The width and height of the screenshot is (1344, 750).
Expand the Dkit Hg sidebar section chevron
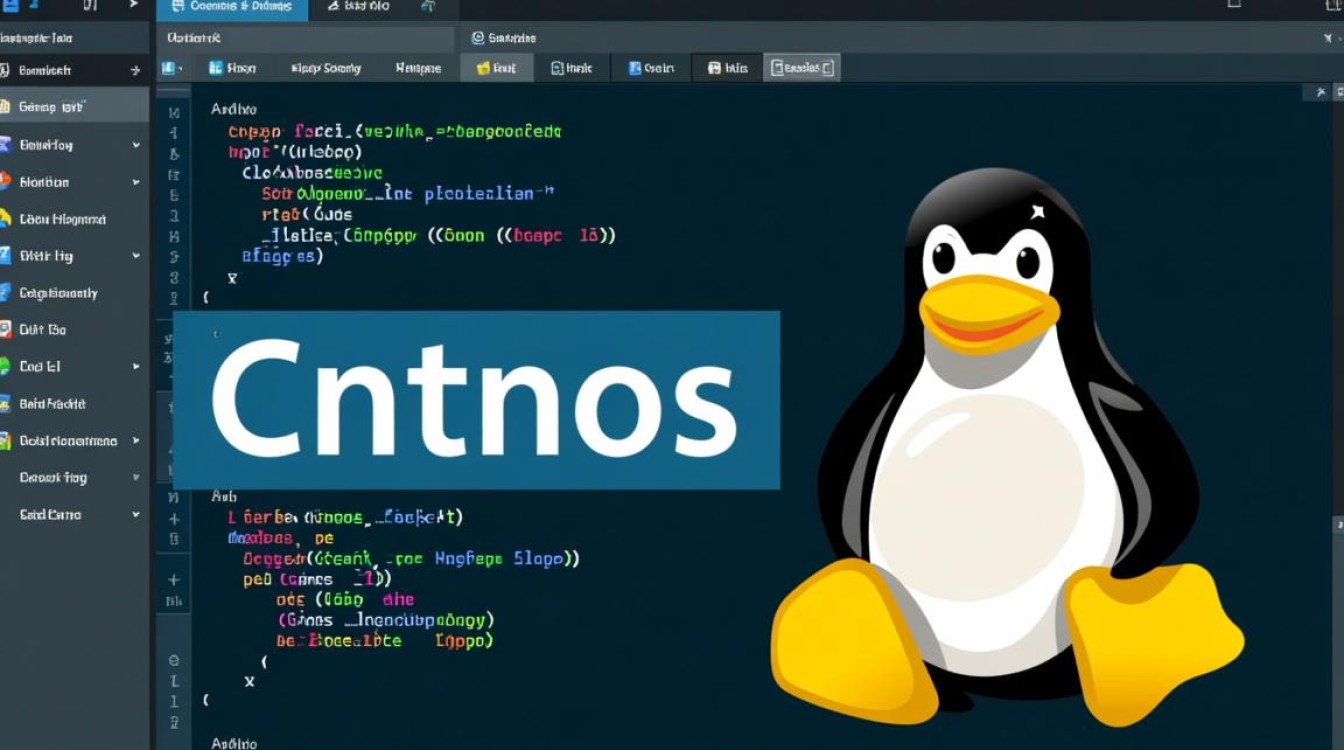135,255
